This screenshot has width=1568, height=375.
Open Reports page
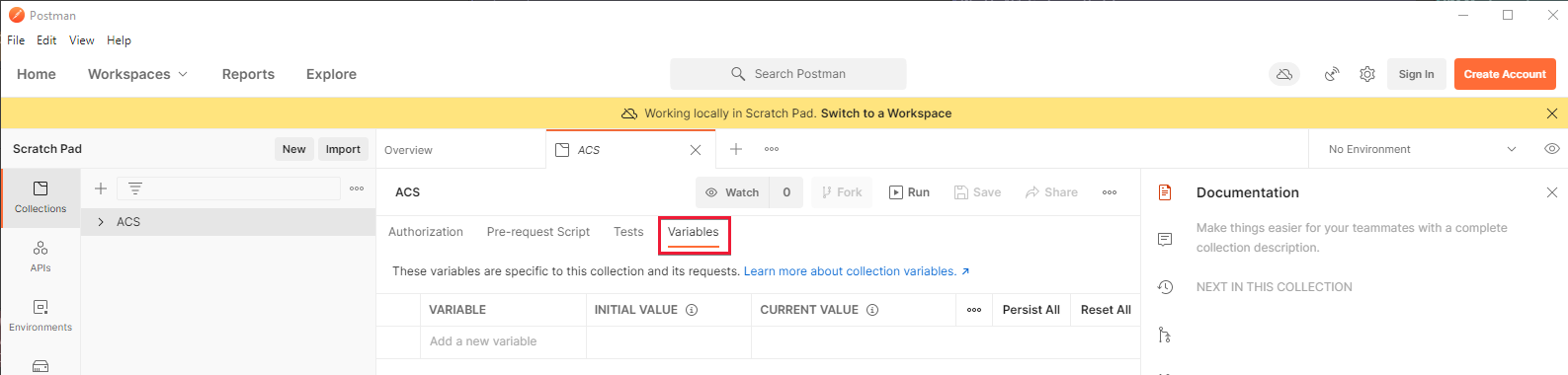[x=248, y=74]
